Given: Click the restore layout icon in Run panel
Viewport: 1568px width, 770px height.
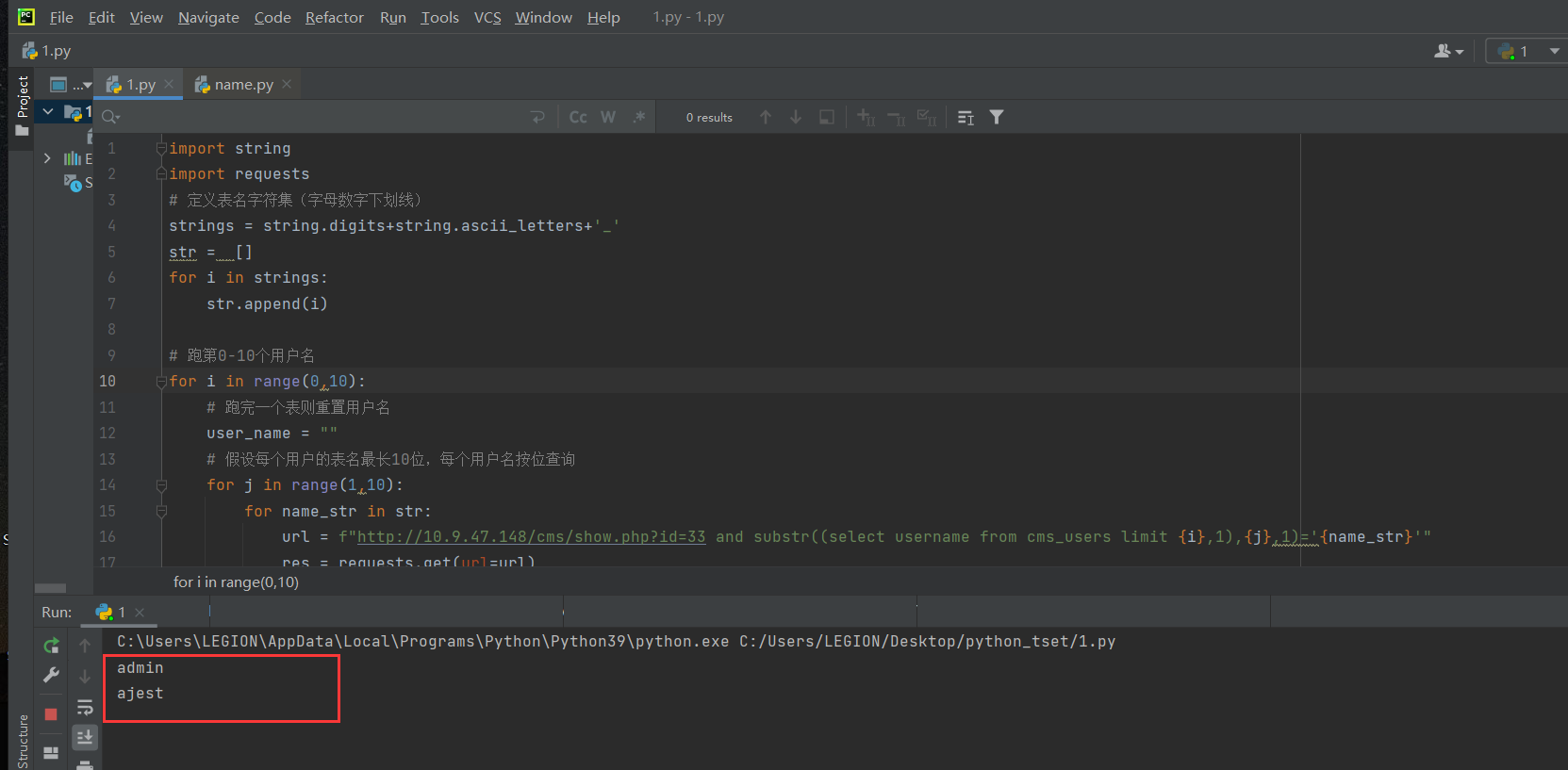Looking at the screenshot, I should click(x=51, y=753).
